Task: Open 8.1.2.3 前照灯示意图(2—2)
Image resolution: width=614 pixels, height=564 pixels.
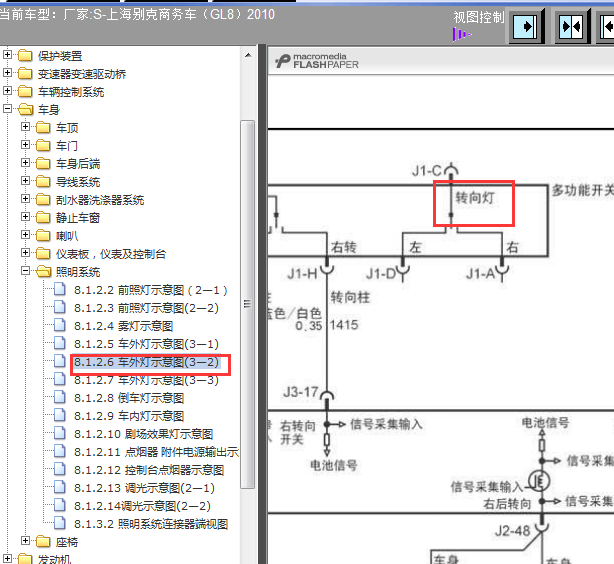Action: [x=146, y=308]
